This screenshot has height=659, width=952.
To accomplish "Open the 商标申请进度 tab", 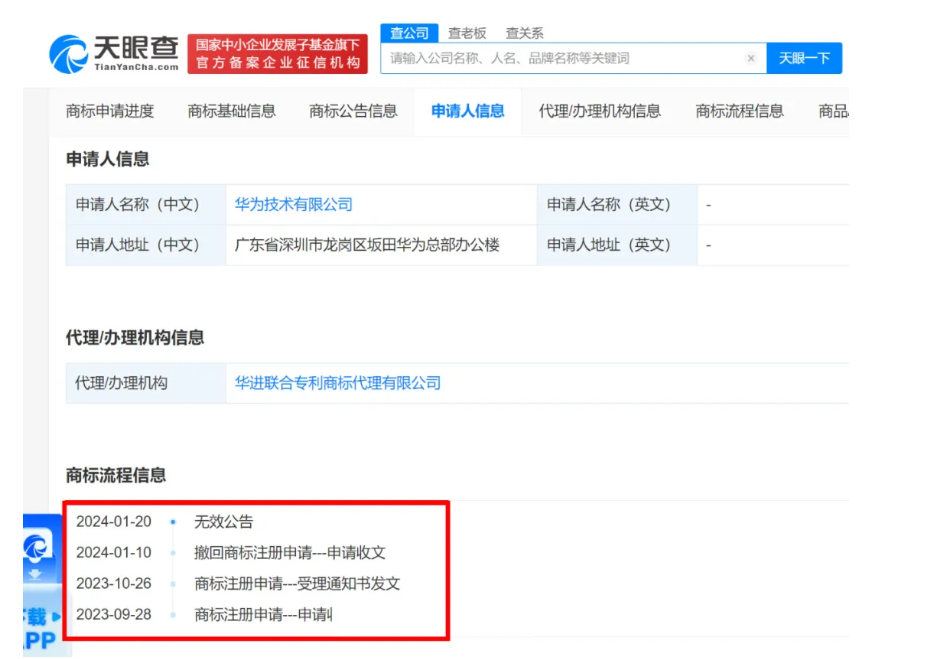I will [x=110, y=111].
